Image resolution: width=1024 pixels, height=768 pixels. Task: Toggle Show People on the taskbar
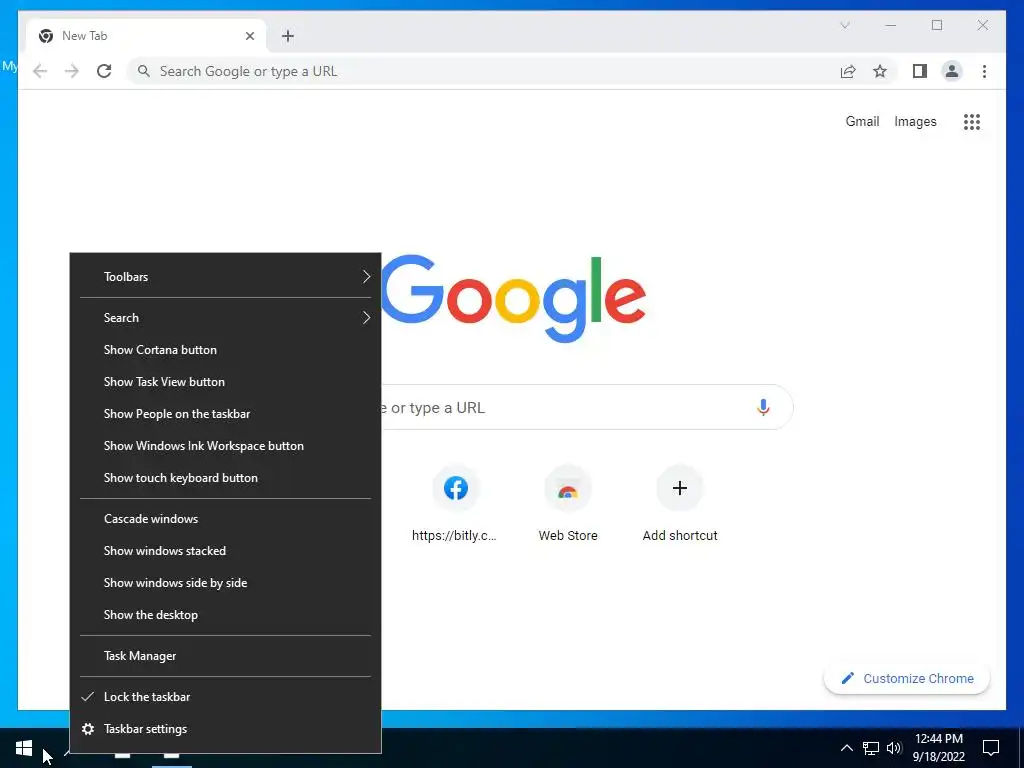click(x=225, y=414)
